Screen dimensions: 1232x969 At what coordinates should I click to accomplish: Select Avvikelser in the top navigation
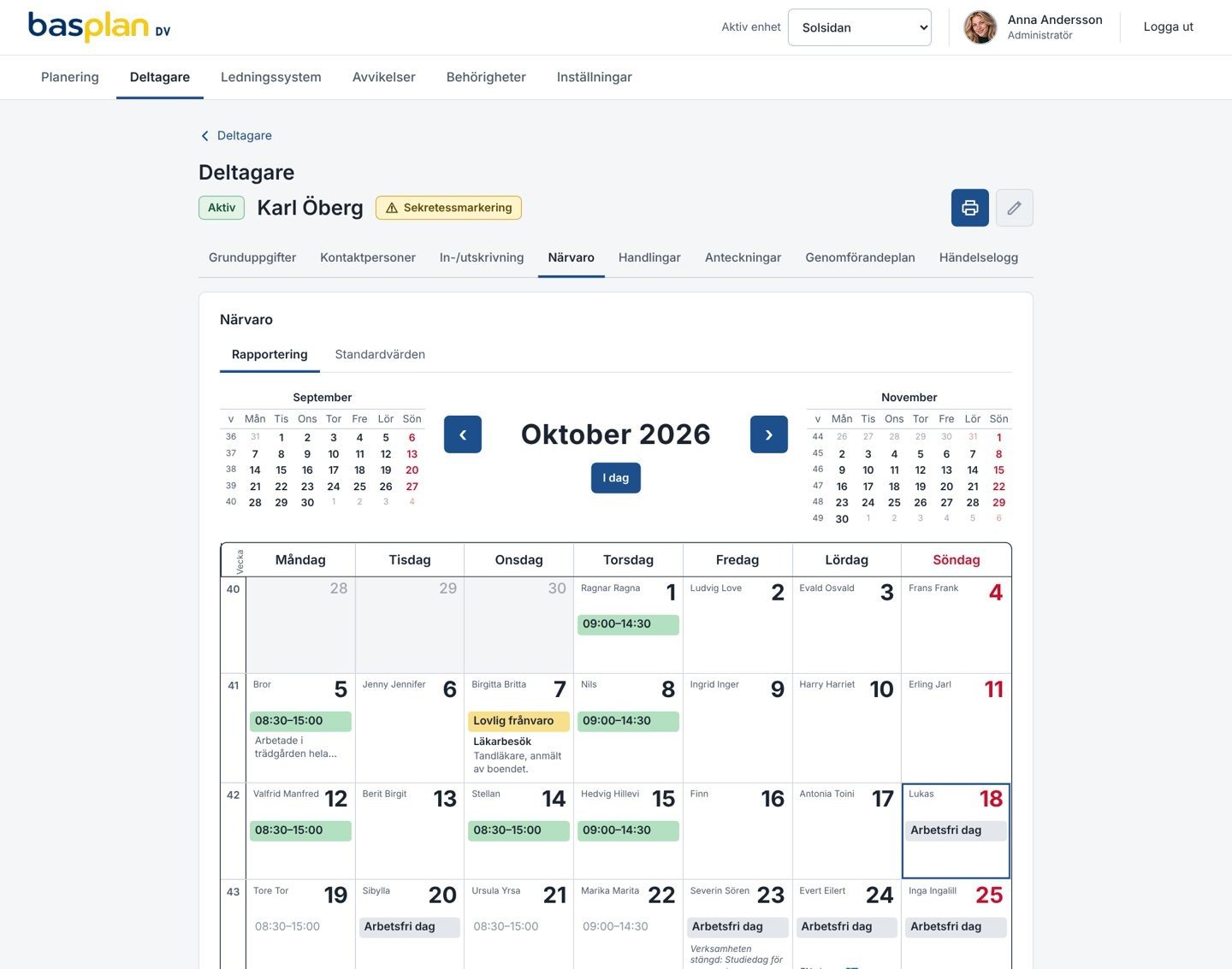coord(383,77)
